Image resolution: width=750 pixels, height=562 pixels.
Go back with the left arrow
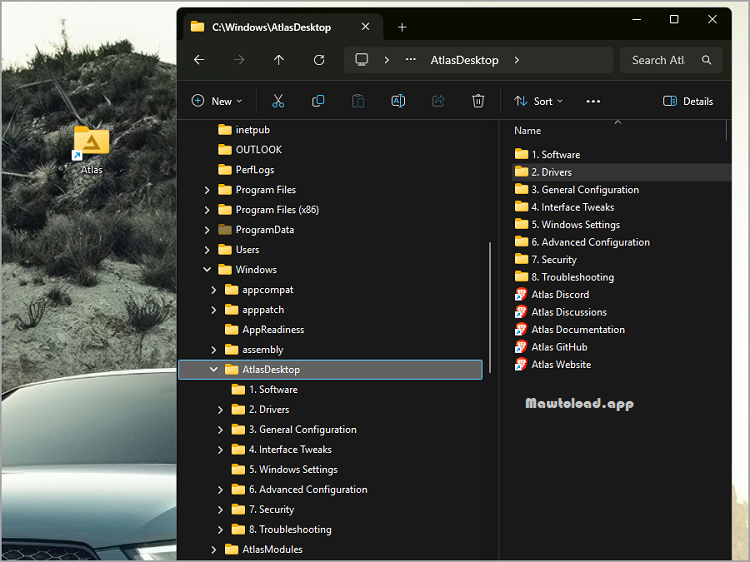(x=199, y=60)
